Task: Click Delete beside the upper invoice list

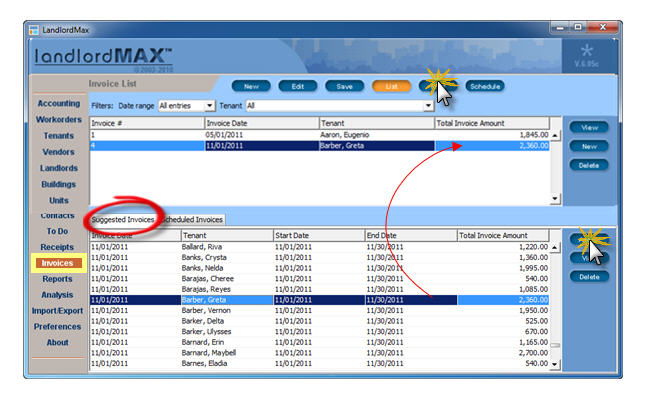Action: tap(589, 165)
